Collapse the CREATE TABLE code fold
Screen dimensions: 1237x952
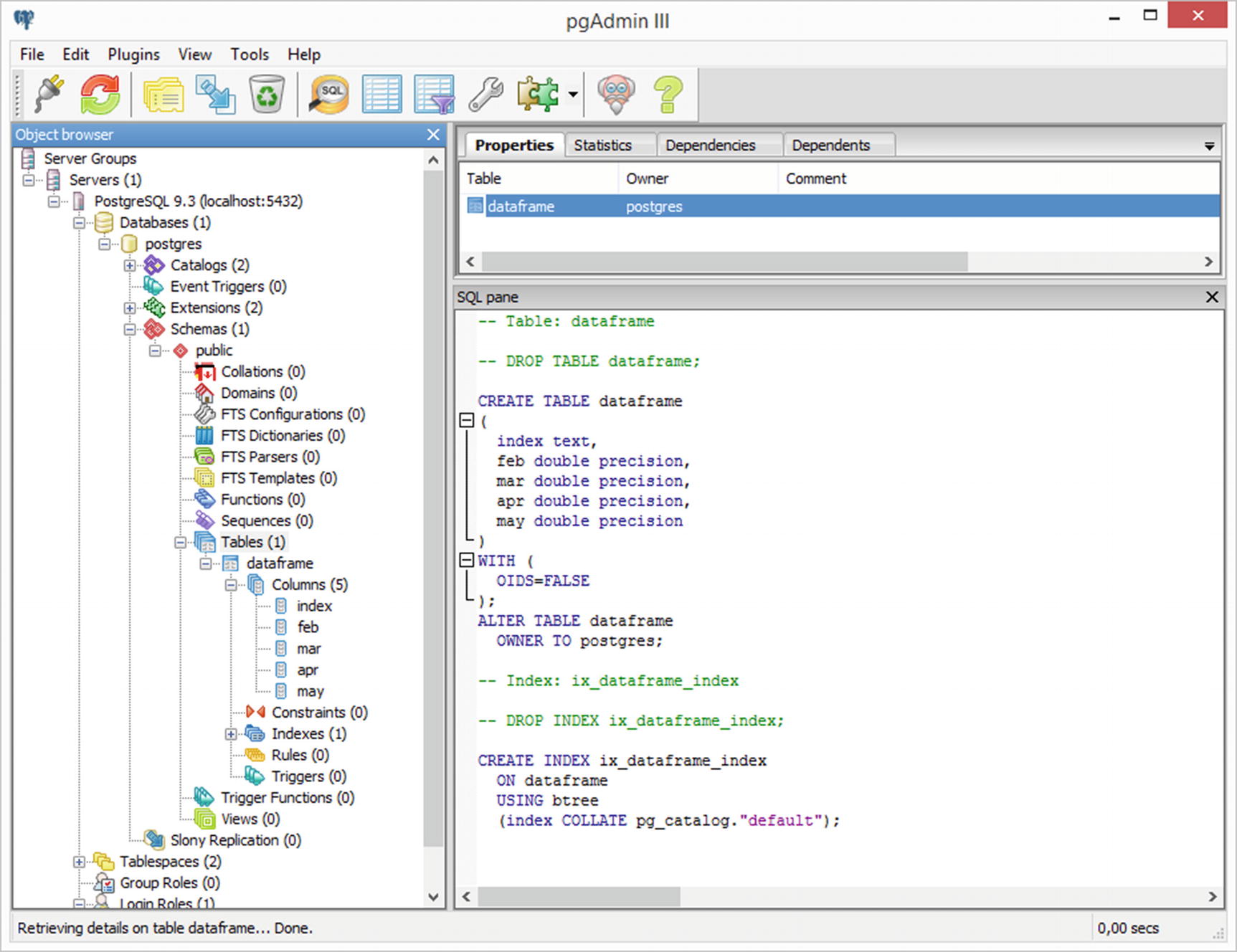466,421
